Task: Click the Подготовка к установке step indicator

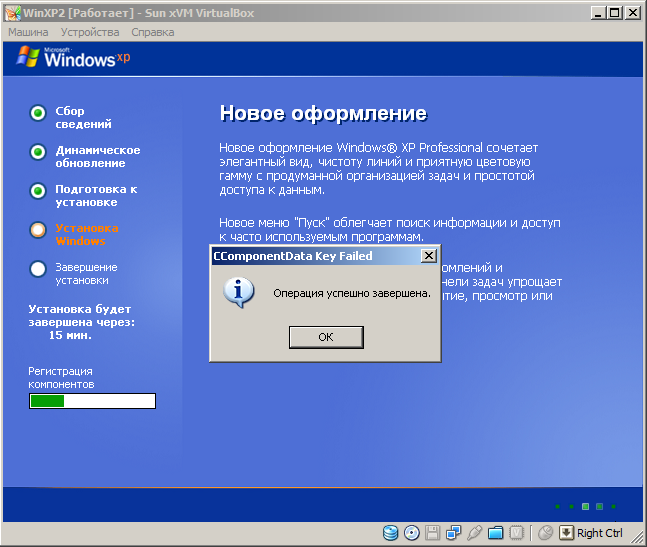Action: tap(38, 191)
